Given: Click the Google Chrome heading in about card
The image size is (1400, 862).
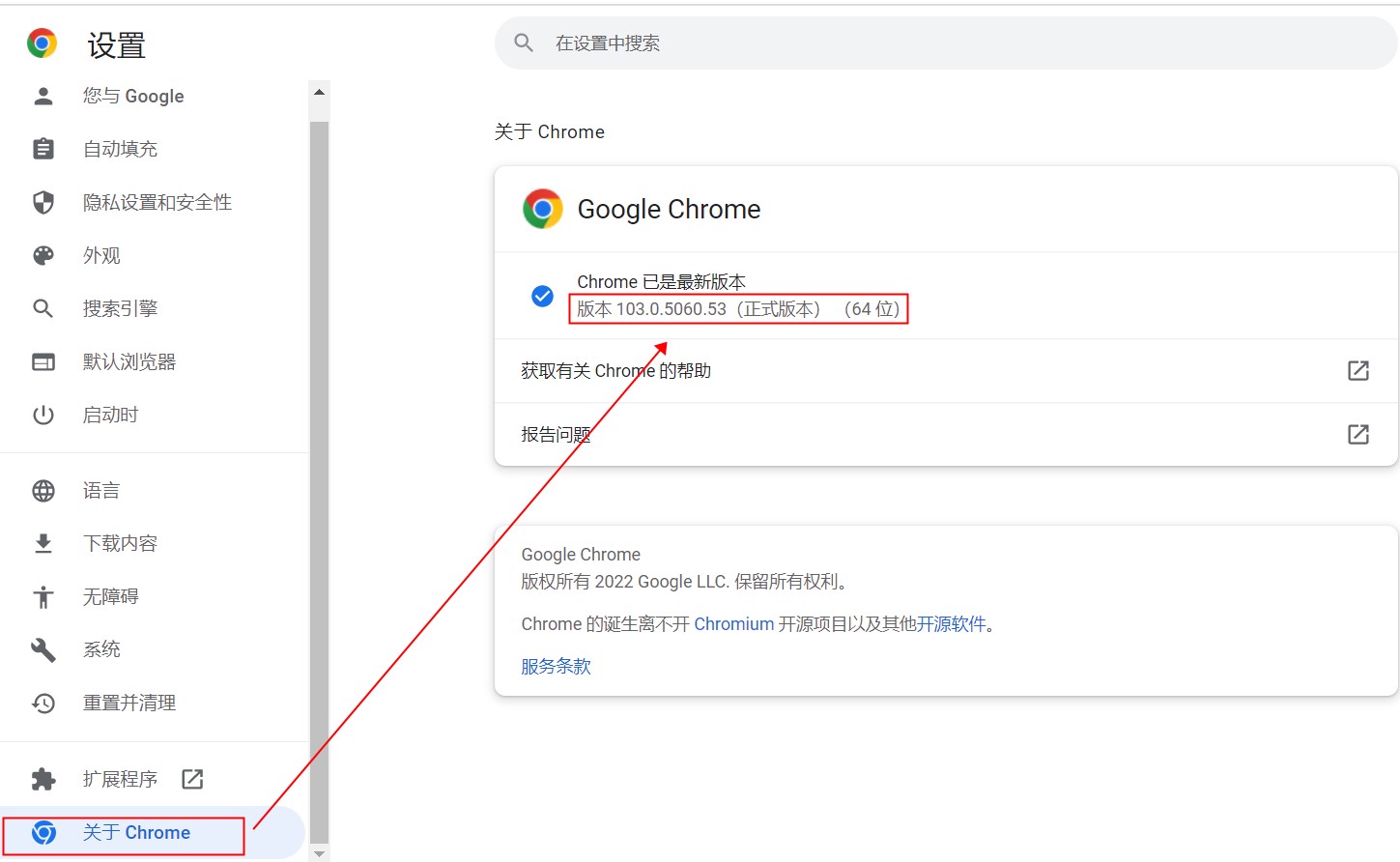Looking at the screenshot, I should click(669, 210).
